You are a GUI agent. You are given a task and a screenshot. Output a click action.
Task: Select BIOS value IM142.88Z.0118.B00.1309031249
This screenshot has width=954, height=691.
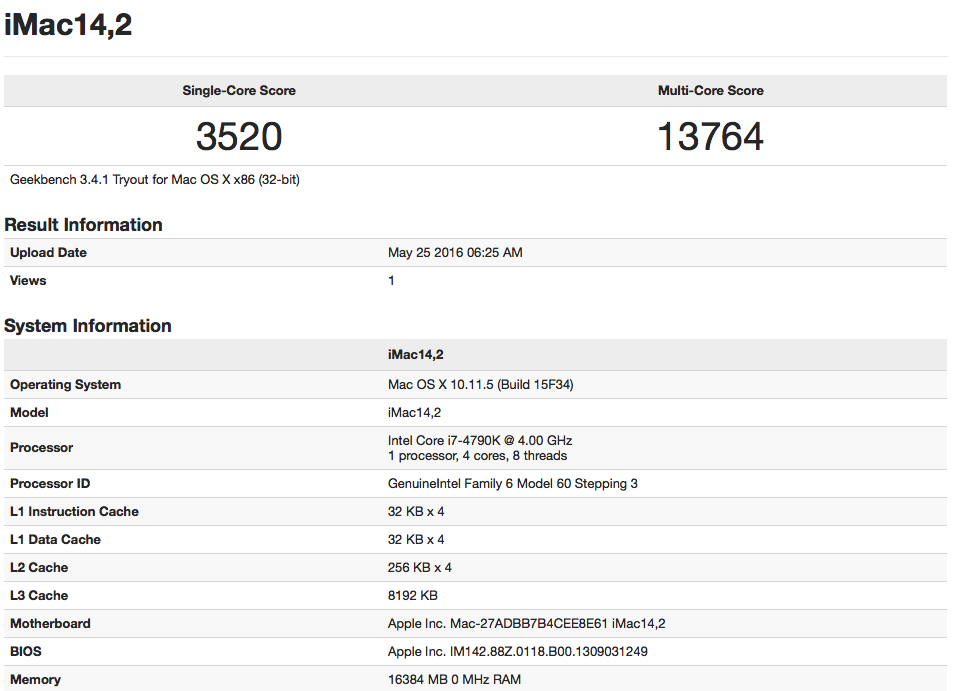coord(518,651)
